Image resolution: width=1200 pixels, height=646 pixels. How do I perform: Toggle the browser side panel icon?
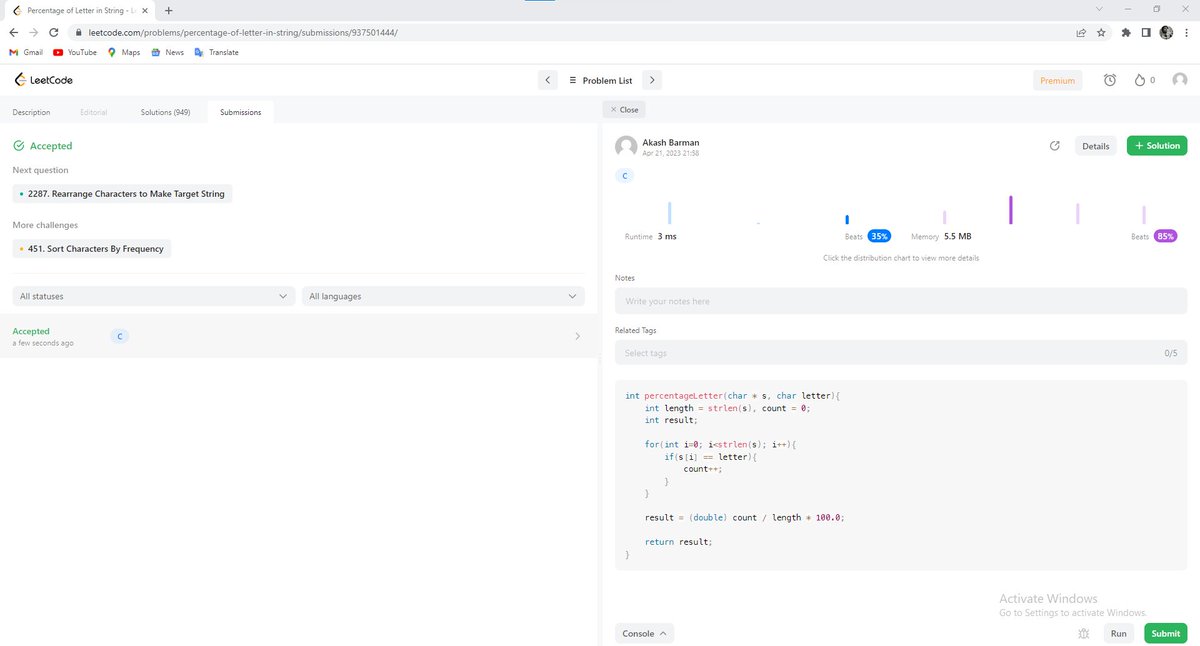[x=1147, y=32]
